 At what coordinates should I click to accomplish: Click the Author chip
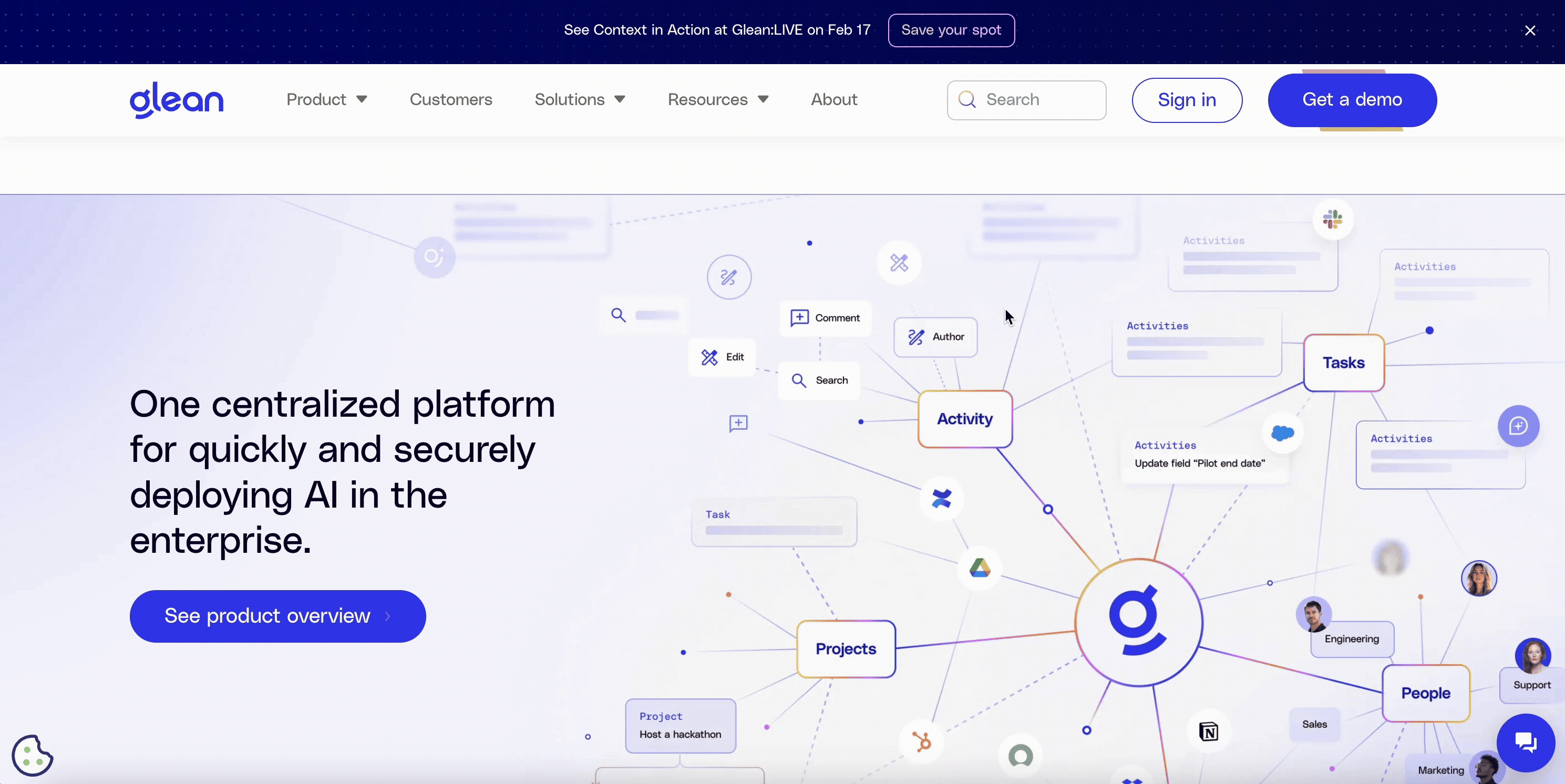pyautogui.click(x=935, y=336)
